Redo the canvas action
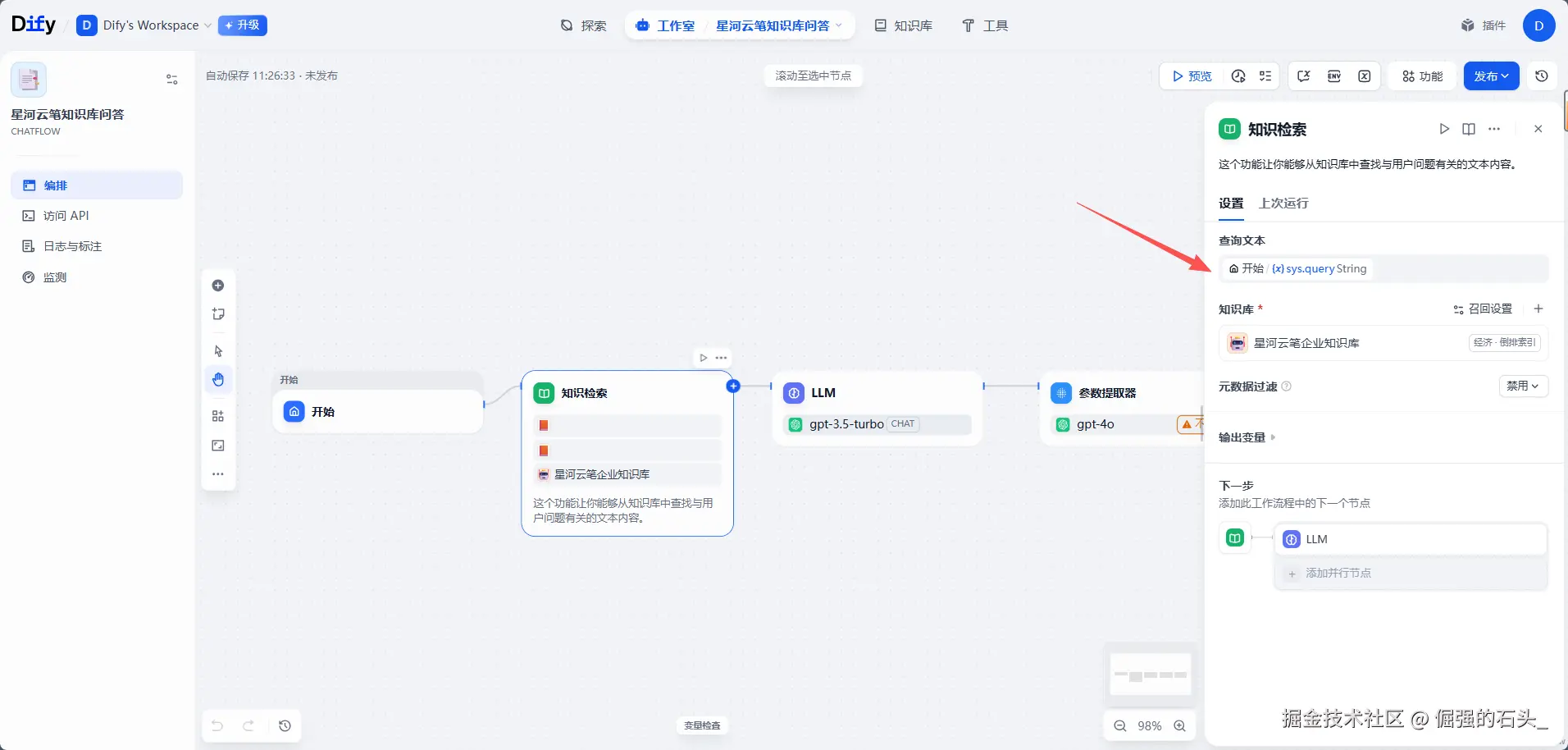 (x=248, y=725)
